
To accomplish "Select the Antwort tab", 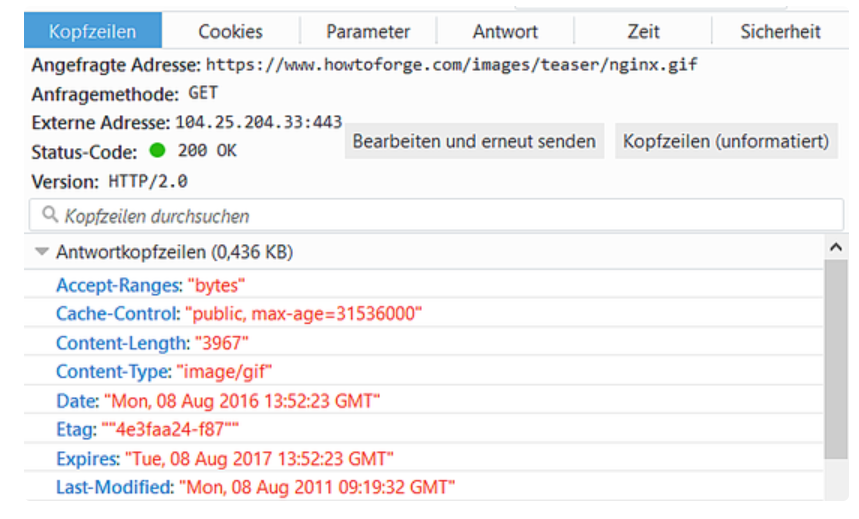I will tap(505, 31).
